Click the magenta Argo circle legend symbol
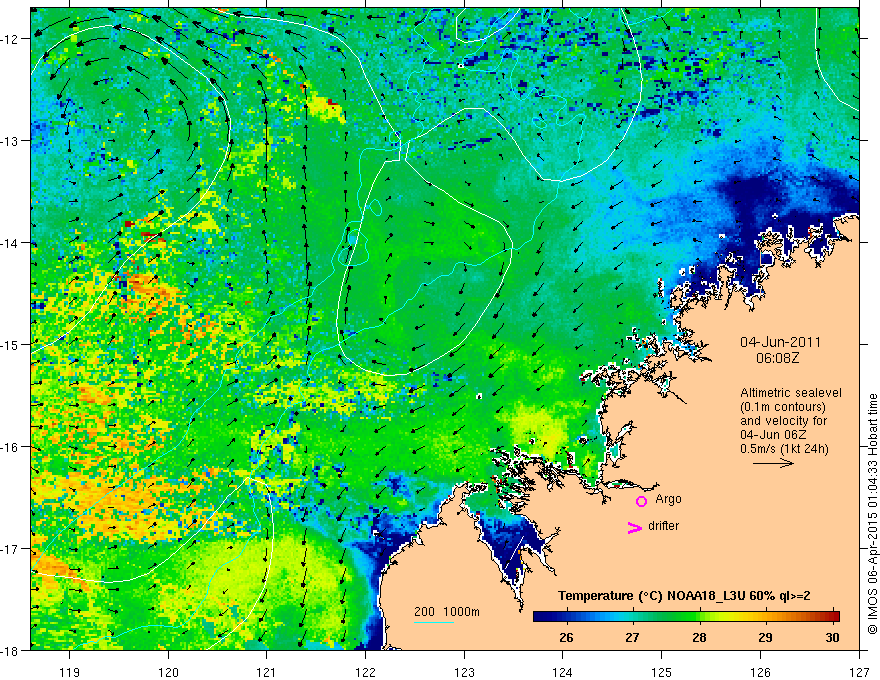The image size is (880, 680). [641, 501]
